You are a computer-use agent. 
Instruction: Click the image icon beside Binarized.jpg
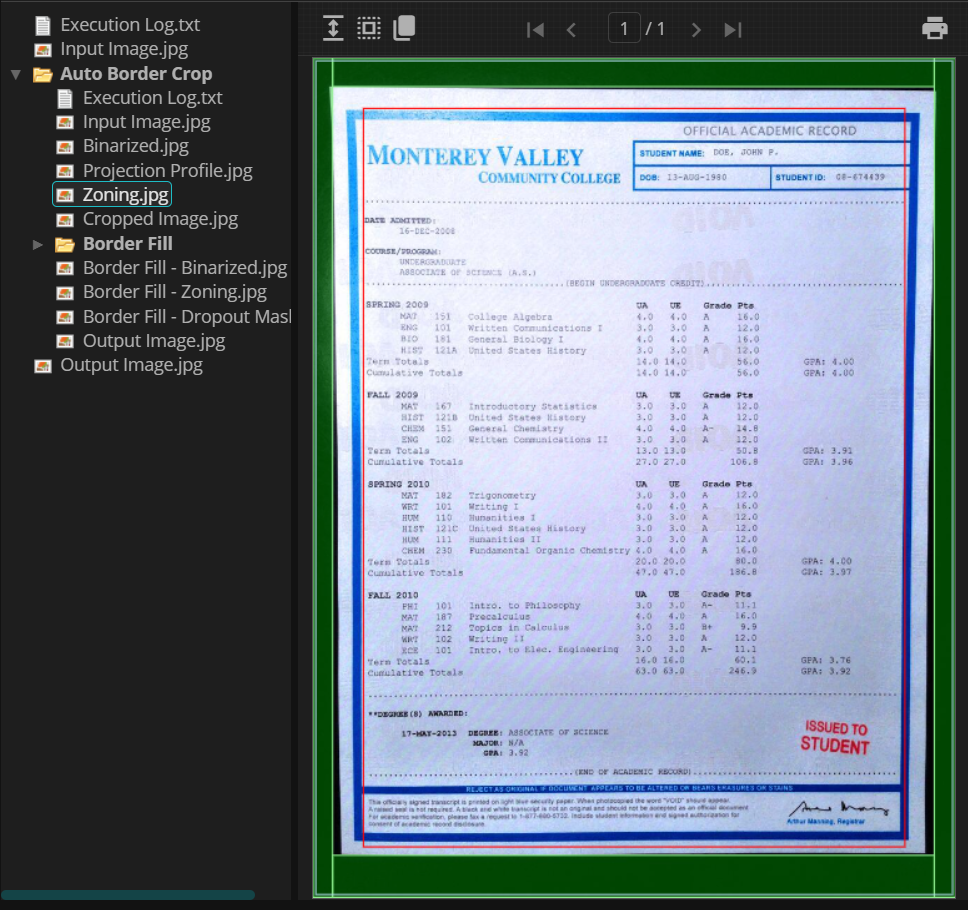65,147
